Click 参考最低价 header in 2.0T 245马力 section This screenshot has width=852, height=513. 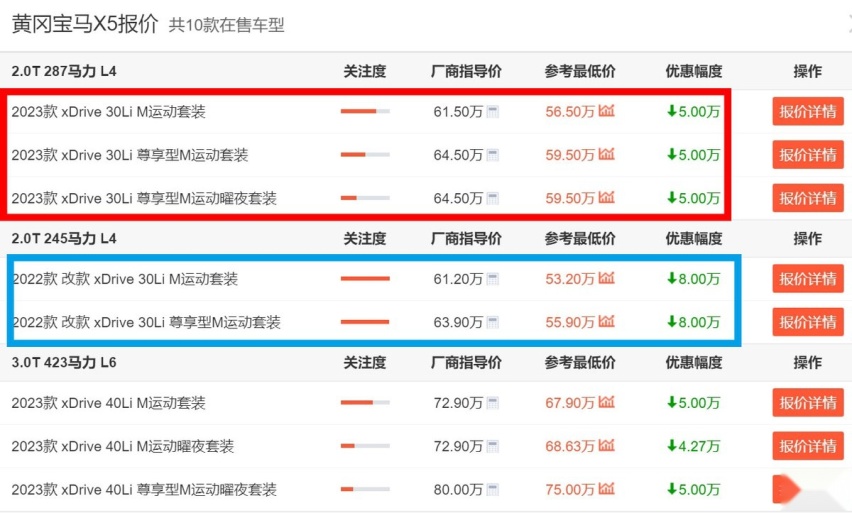(x=580, y=239)
